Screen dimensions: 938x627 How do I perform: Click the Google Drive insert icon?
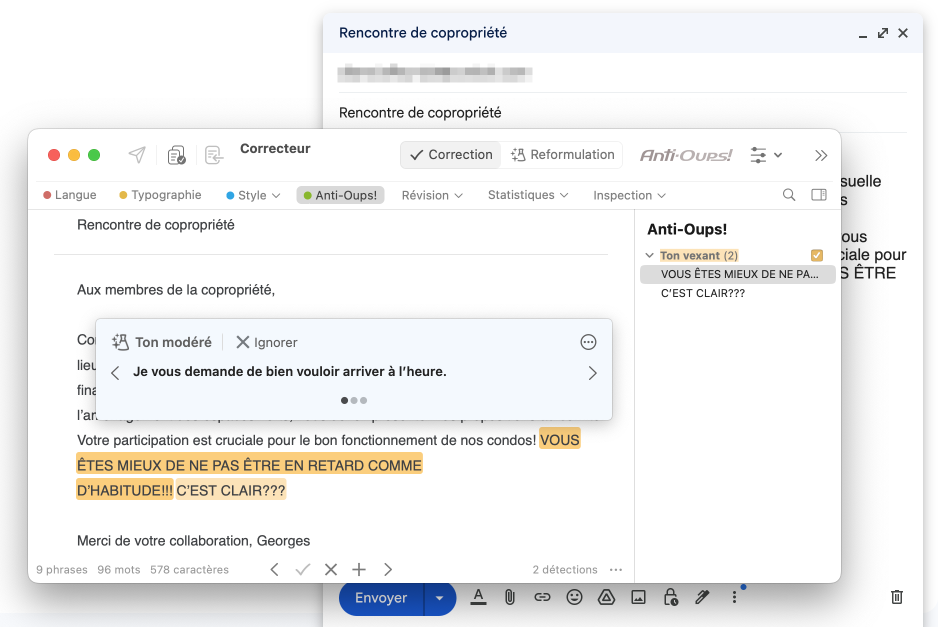606,597
